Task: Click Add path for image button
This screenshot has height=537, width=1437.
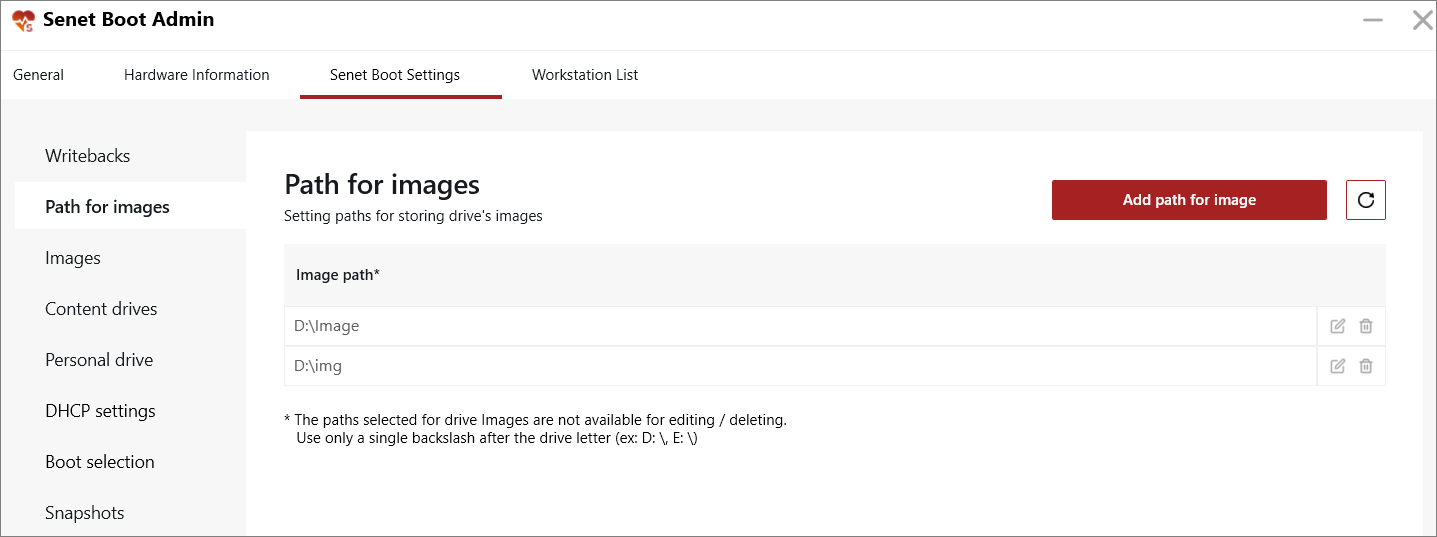Action: pyautogui.click(x=1189, y=200)
